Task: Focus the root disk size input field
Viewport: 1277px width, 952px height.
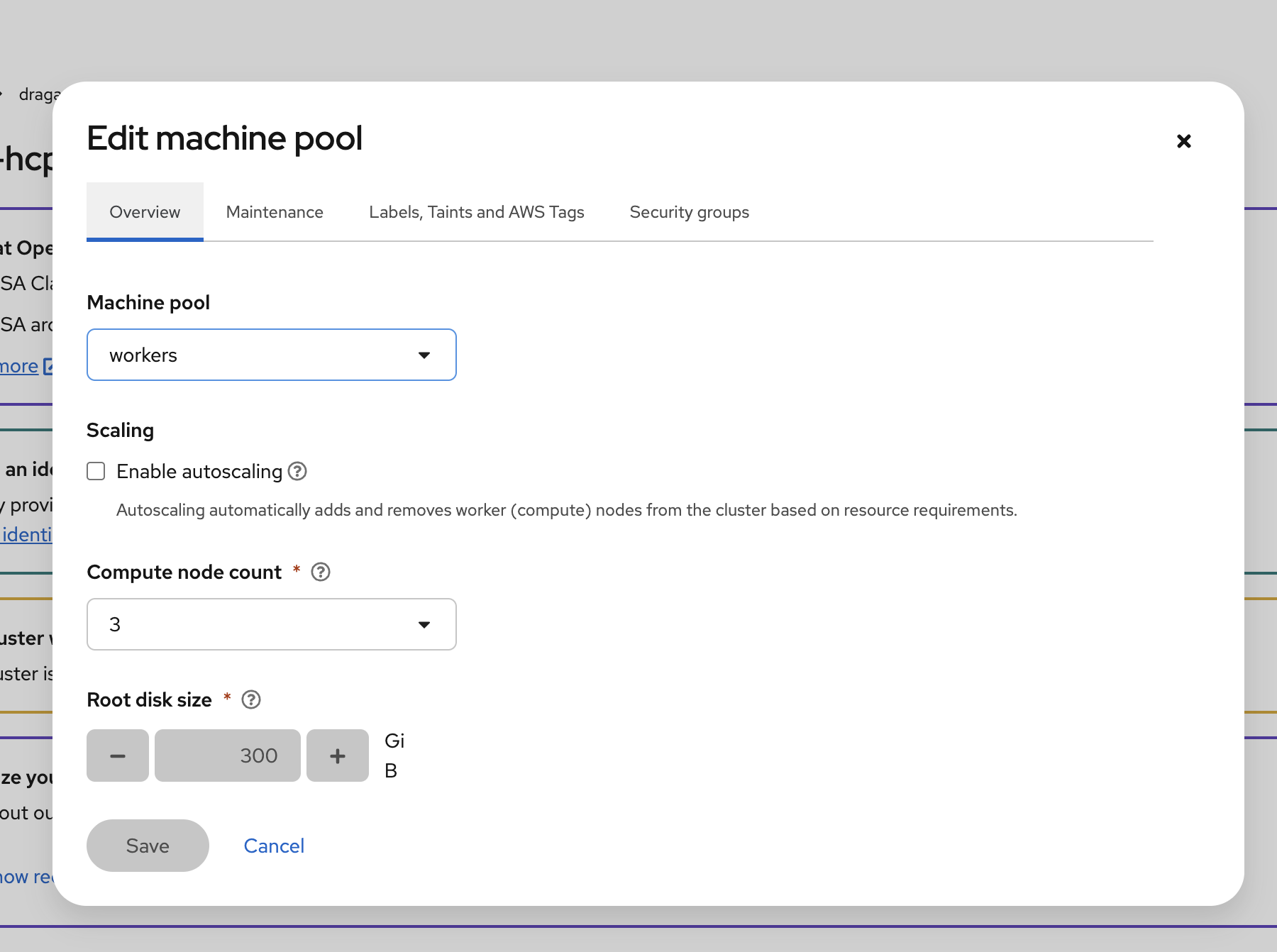Action: coord(227,755)
